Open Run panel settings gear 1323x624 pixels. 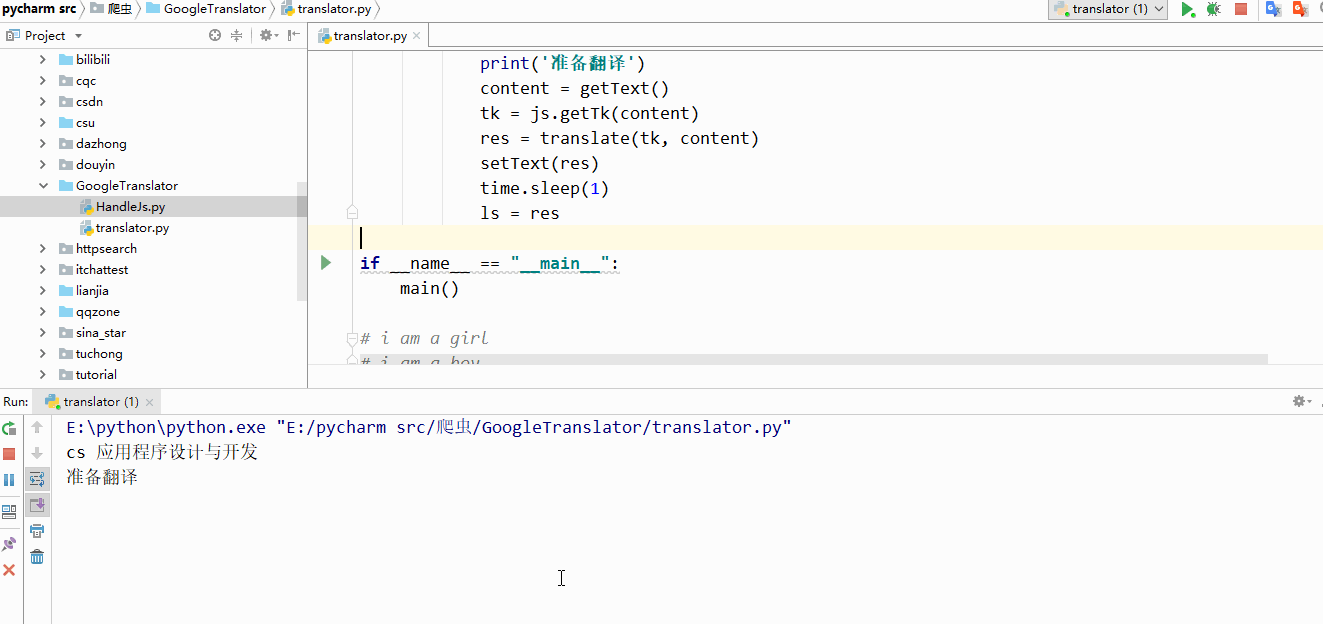[1301, 401]
